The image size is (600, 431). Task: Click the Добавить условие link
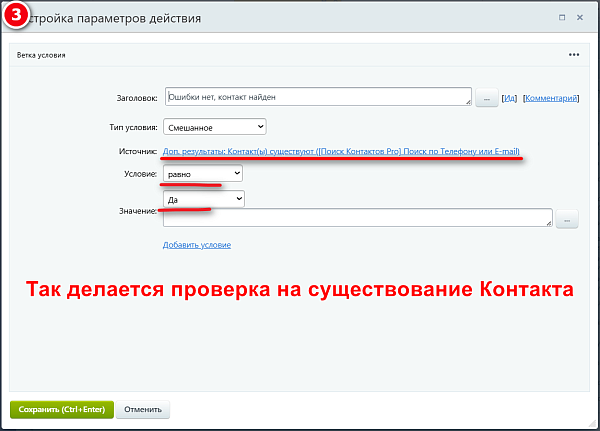[x=197, y=245]
